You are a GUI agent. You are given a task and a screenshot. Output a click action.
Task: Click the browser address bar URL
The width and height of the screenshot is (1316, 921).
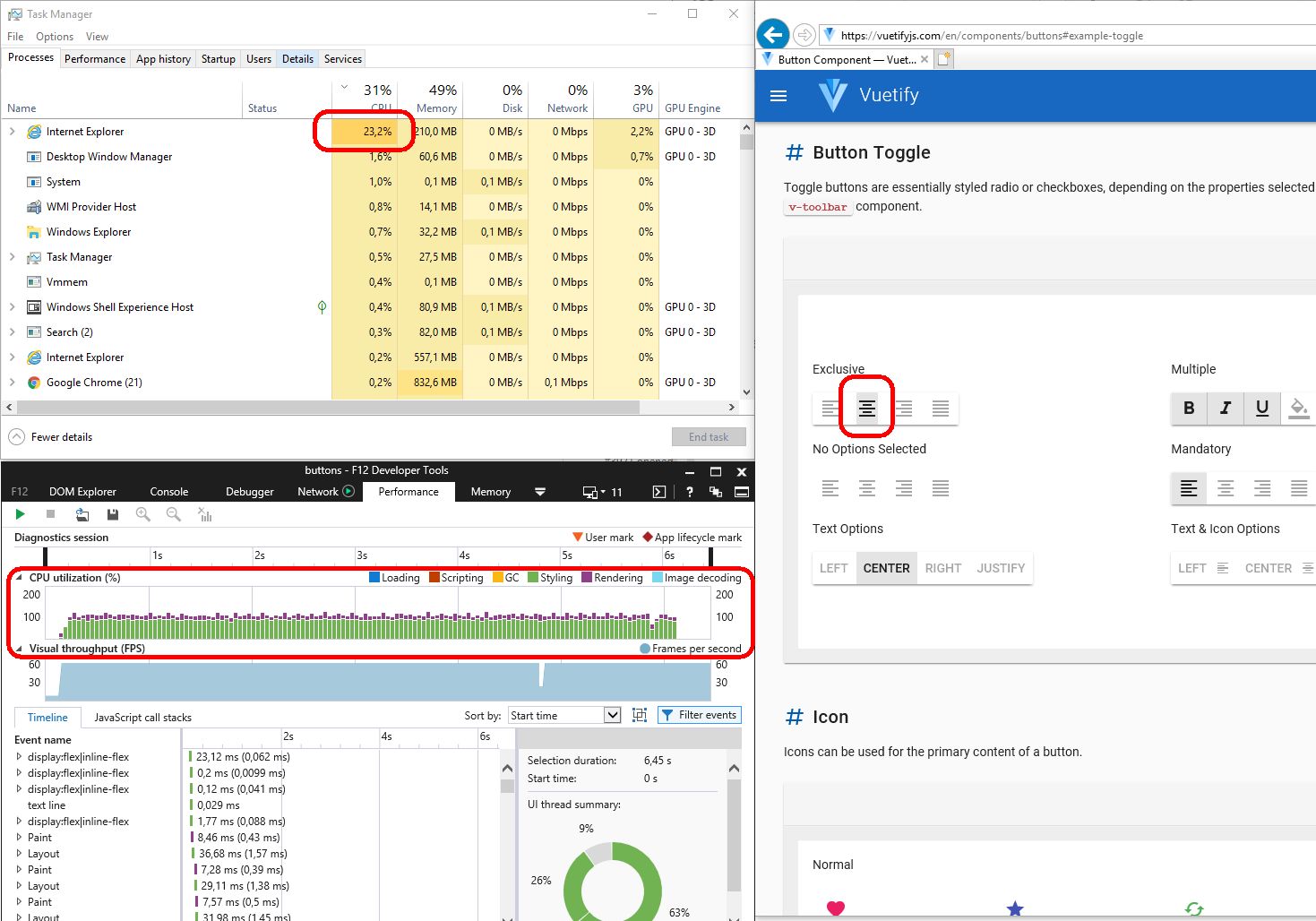tap(985, 35)
